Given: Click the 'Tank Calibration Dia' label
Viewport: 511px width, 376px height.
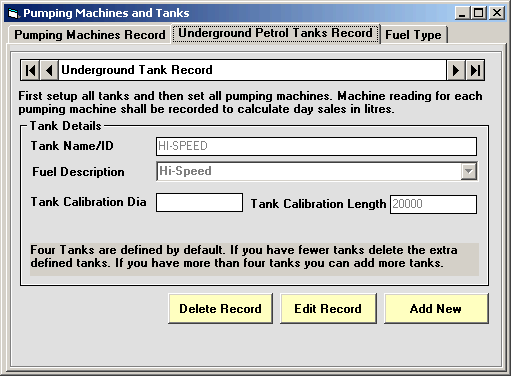Looking at the screenshot, I should 88,202.
